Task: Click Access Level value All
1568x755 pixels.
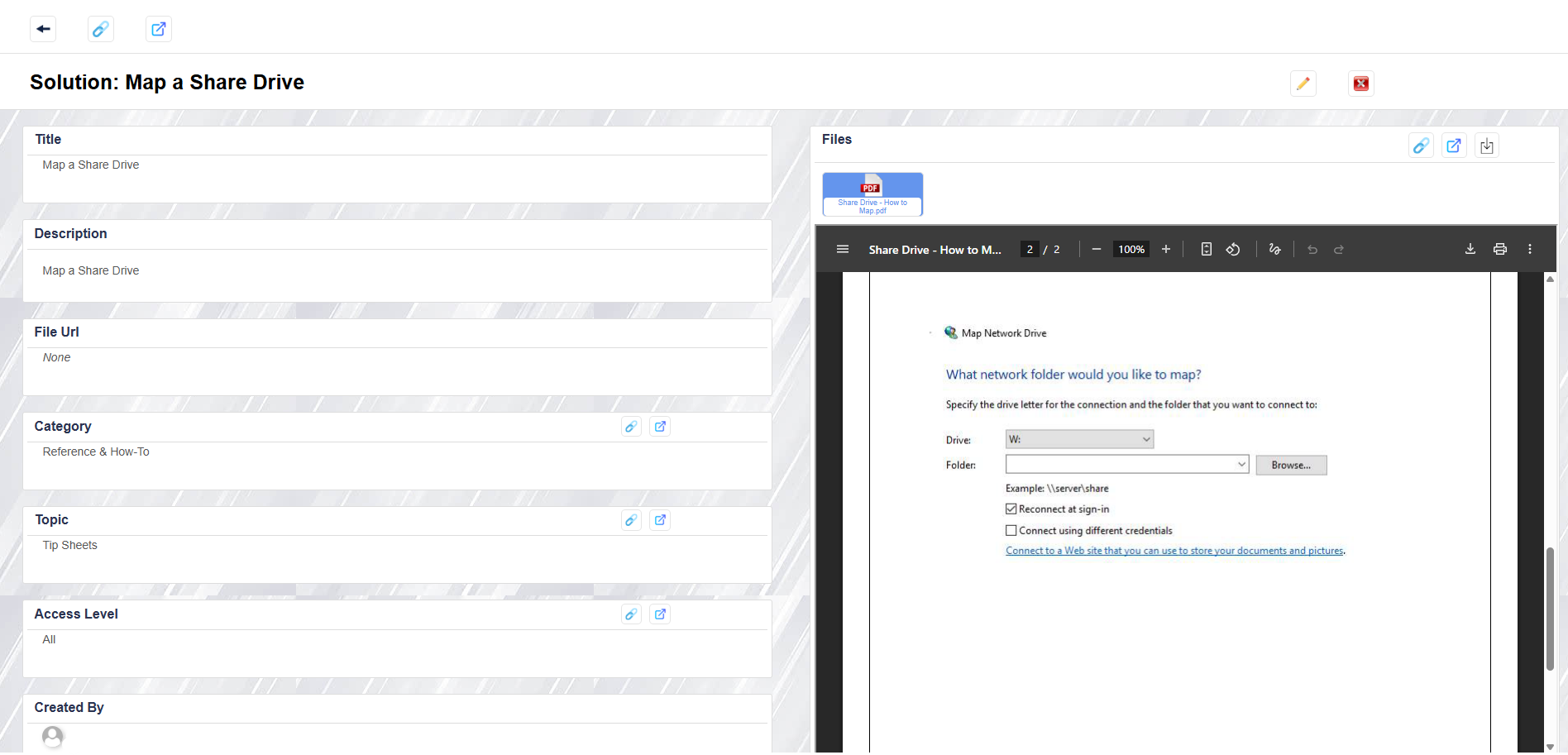Action: (x=49, y=639)
